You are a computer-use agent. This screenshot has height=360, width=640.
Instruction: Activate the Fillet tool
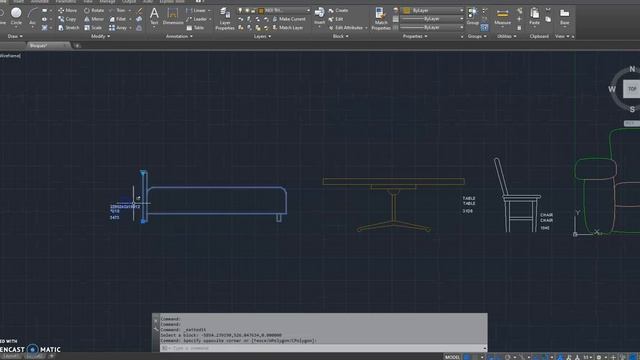(118, 19)
